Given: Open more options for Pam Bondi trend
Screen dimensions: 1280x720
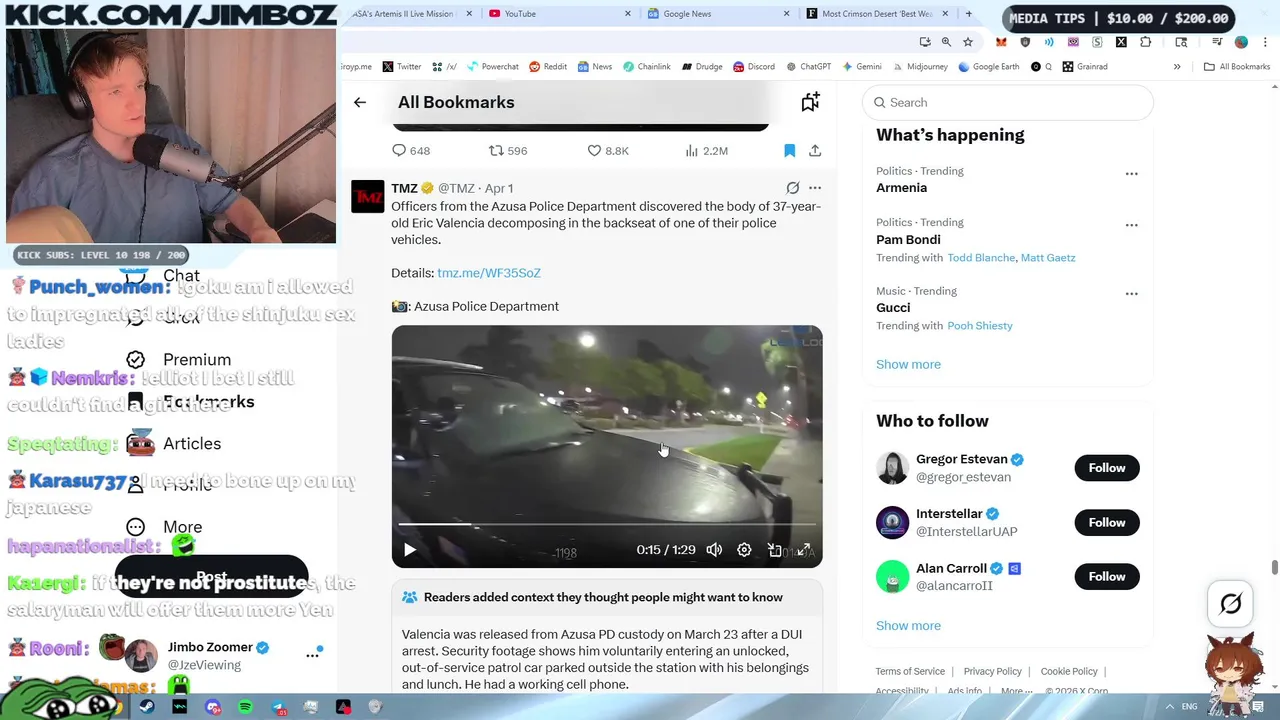Looking at the screenshot, I should pos(1132,225).
